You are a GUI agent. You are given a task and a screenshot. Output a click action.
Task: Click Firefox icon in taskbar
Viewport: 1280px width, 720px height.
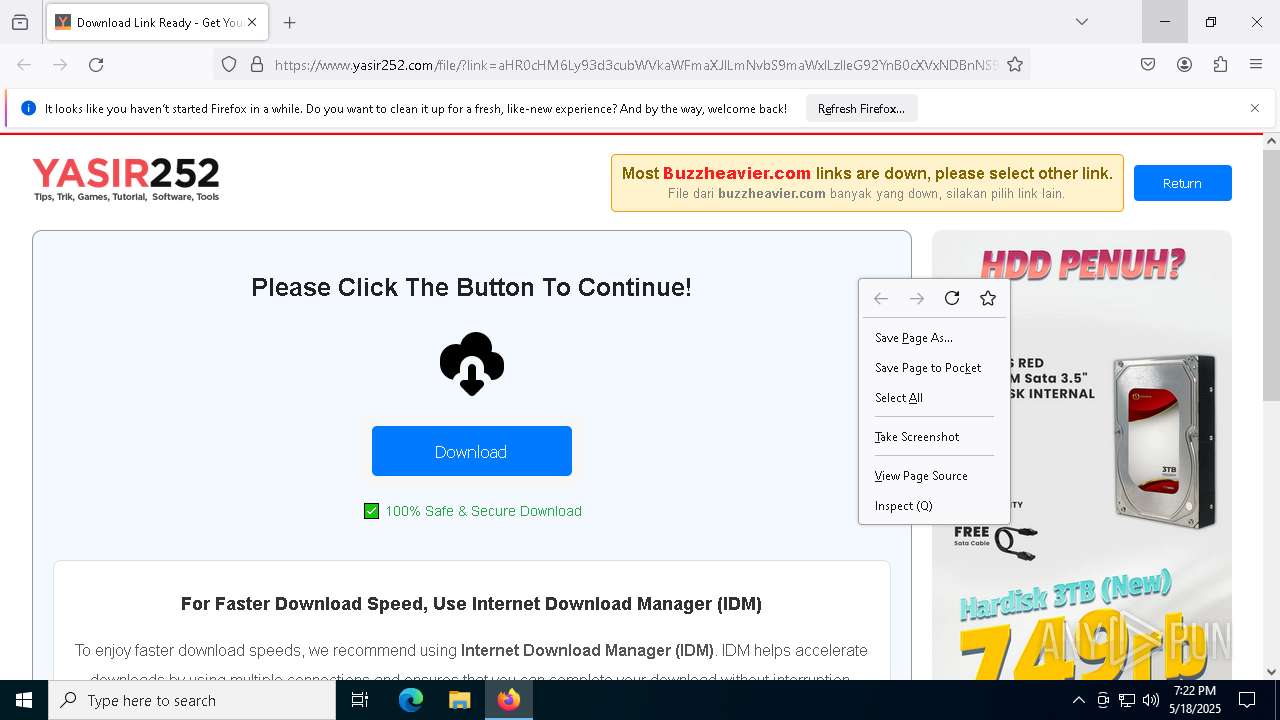click(508, 700)
